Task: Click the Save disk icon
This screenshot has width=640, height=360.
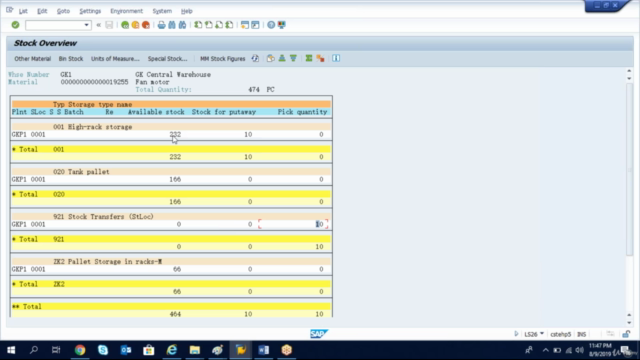Action: 109,25
